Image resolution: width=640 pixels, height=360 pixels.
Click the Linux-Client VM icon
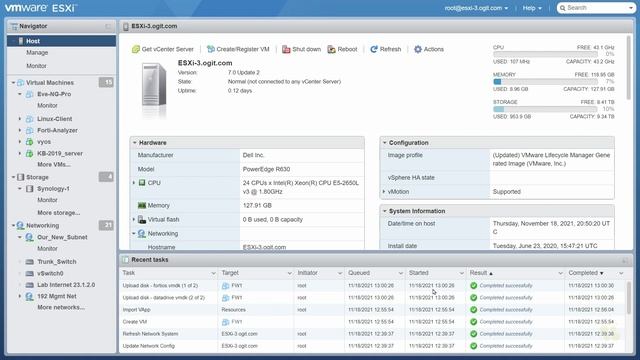point(29,119)
